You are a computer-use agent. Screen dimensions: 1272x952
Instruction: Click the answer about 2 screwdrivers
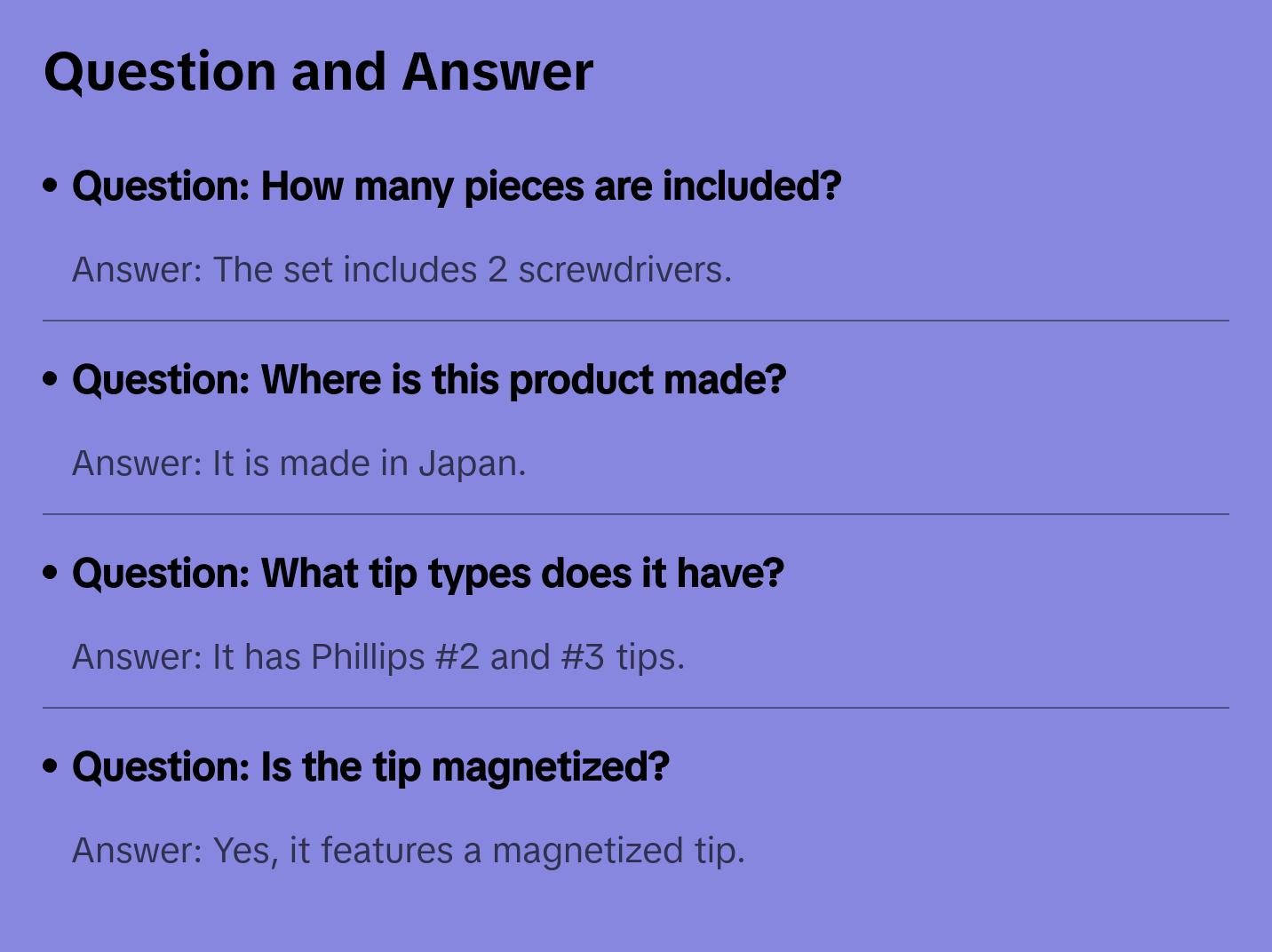pyautogui.click(x=401, y=270)
